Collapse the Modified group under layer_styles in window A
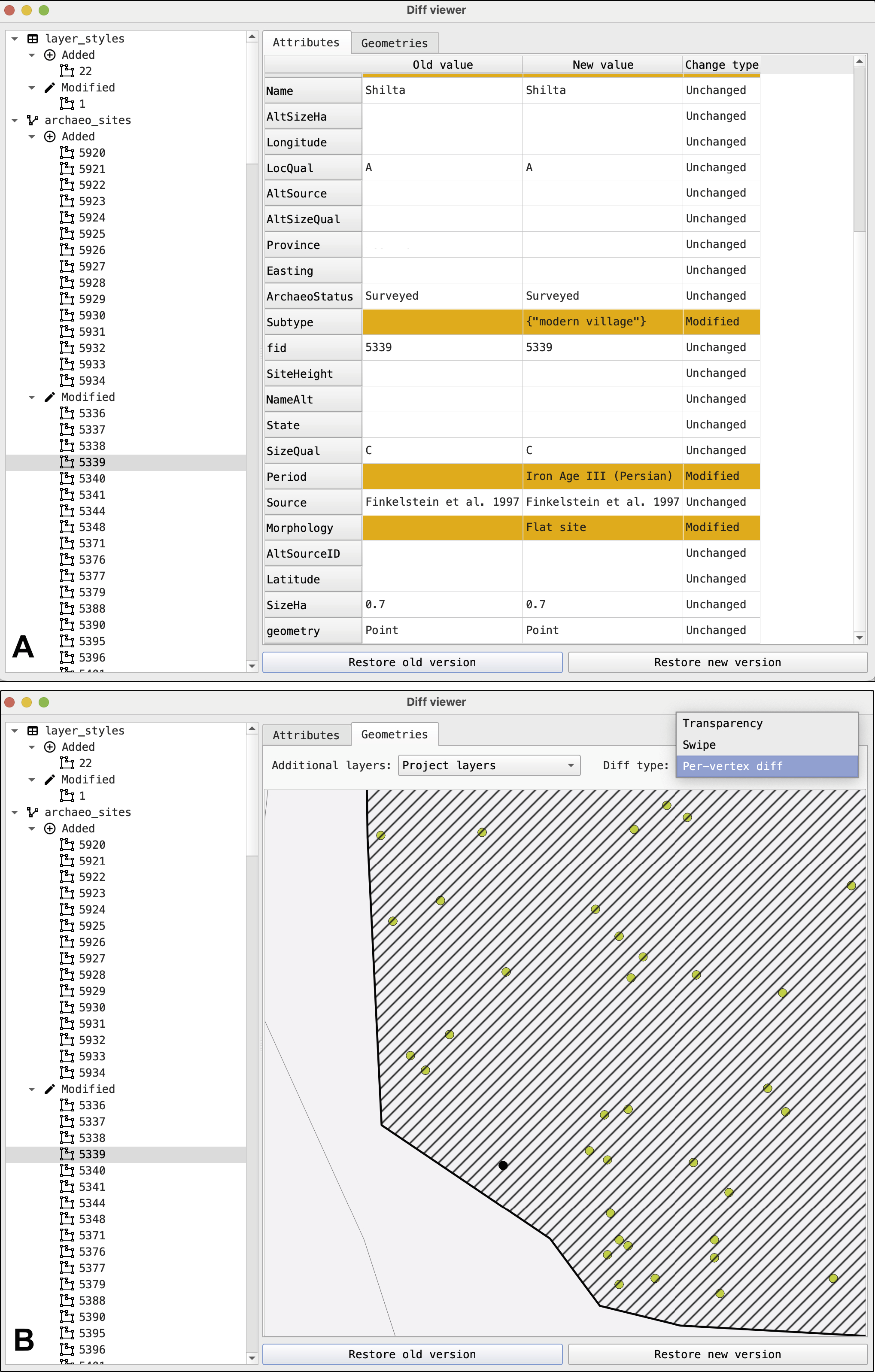This screenshot has height=1372, width=875. [x=32, y=87]
